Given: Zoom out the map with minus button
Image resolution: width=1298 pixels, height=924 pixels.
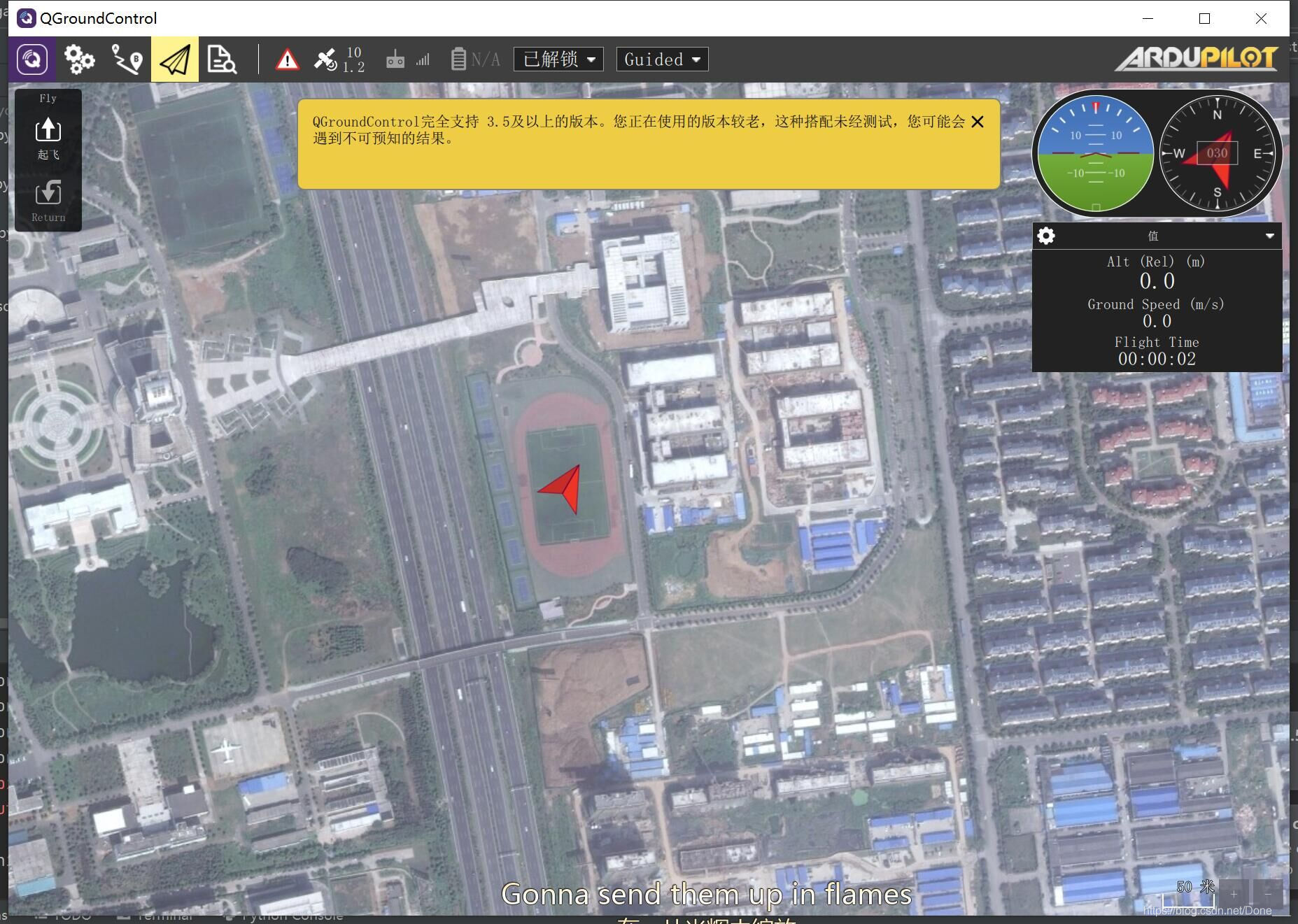Looking at the screenshot, I should point(1267,894).
